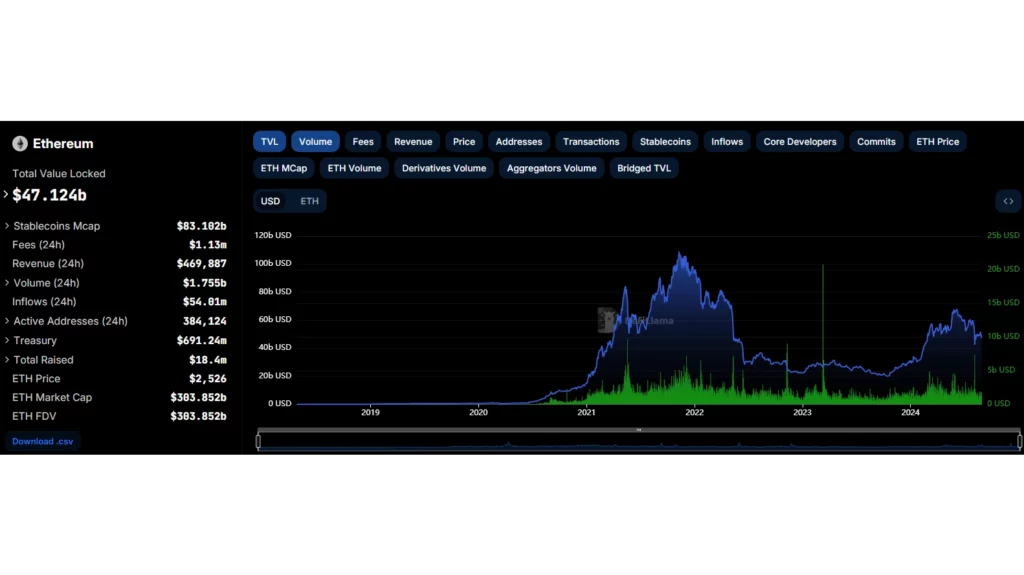Download the .csv data file
Viewport: 1024px width, 575px height.
42,441
